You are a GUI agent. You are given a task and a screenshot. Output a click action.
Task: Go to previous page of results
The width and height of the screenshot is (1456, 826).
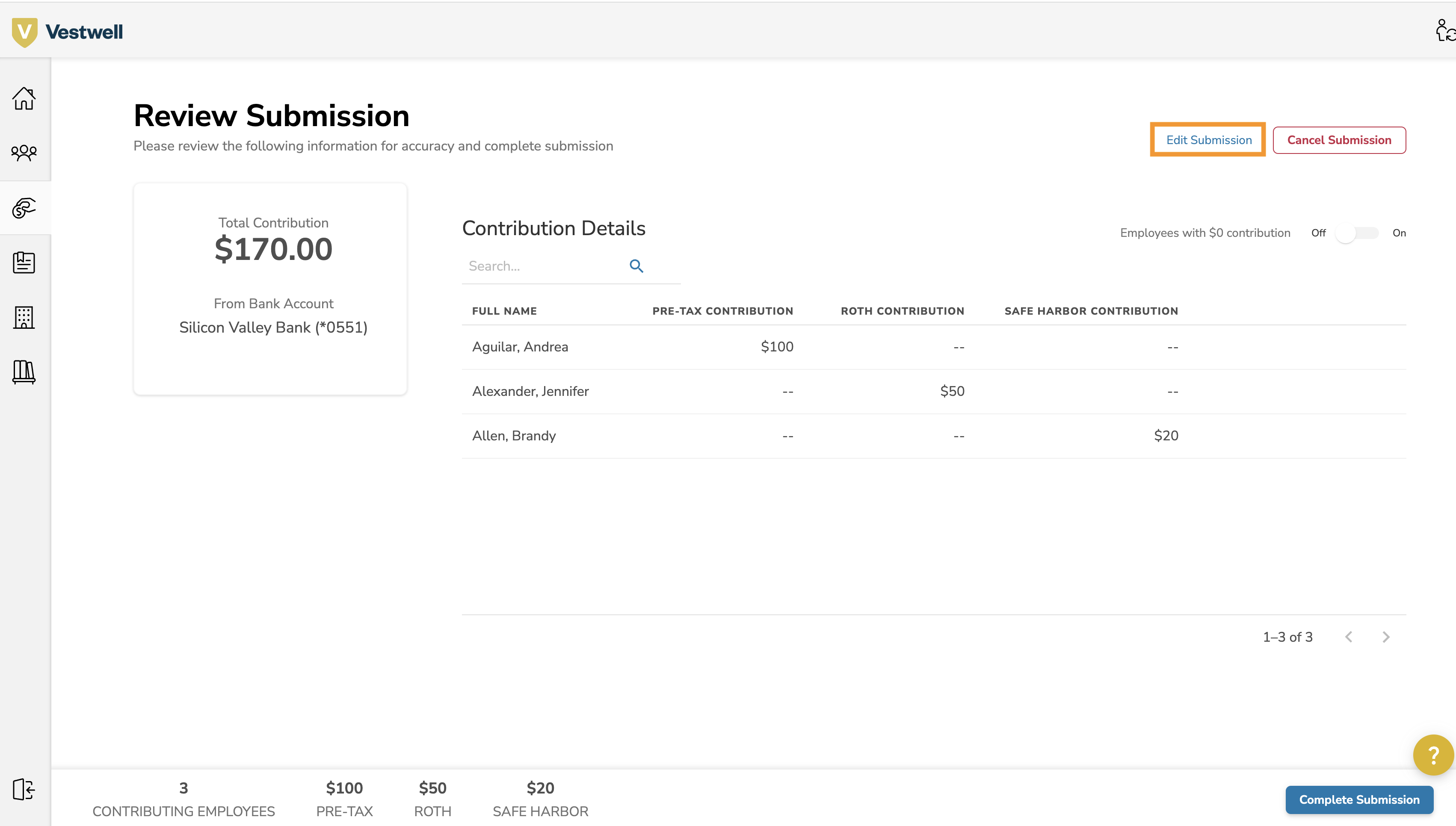pyautogui.click(x=1349, y=637)
